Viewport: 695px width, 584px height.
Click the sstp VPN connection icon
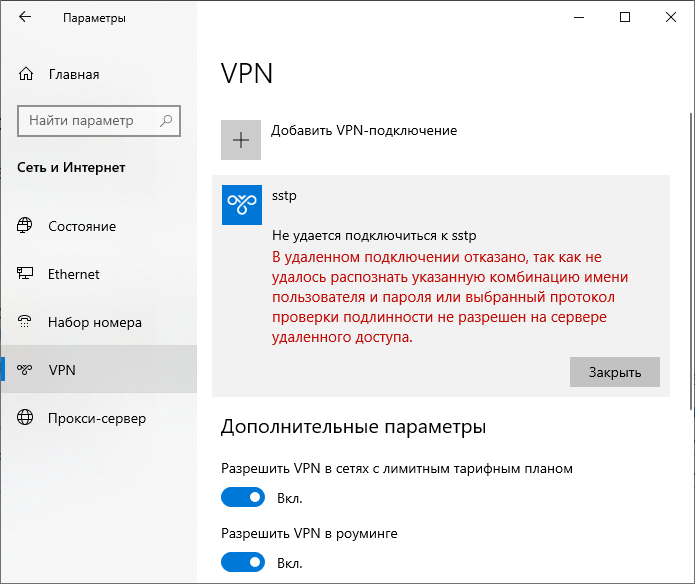point(241,203)
